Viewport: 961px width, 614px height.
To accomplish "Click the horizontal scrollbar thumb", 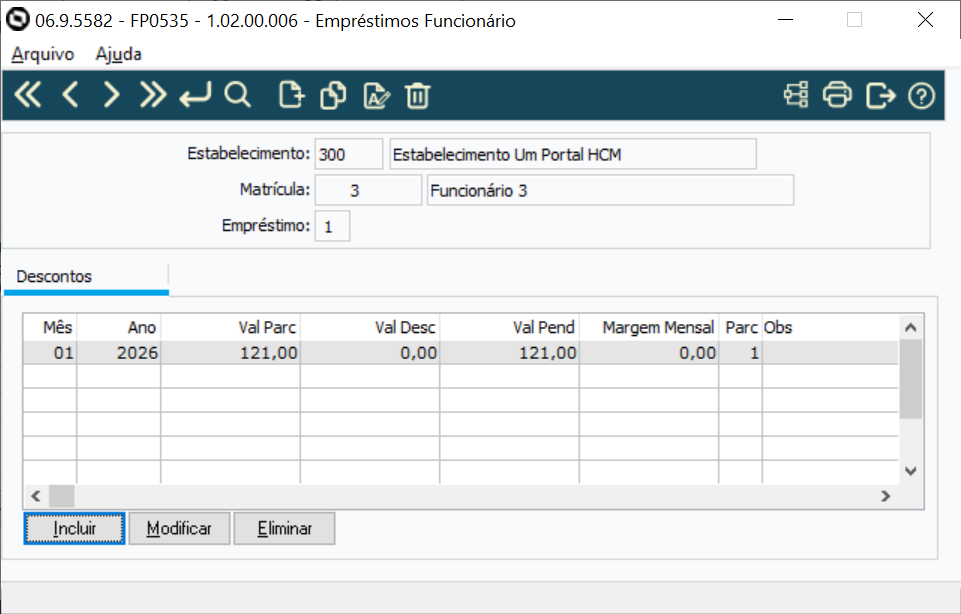I will pyautogui.click(x=61, y=496).
